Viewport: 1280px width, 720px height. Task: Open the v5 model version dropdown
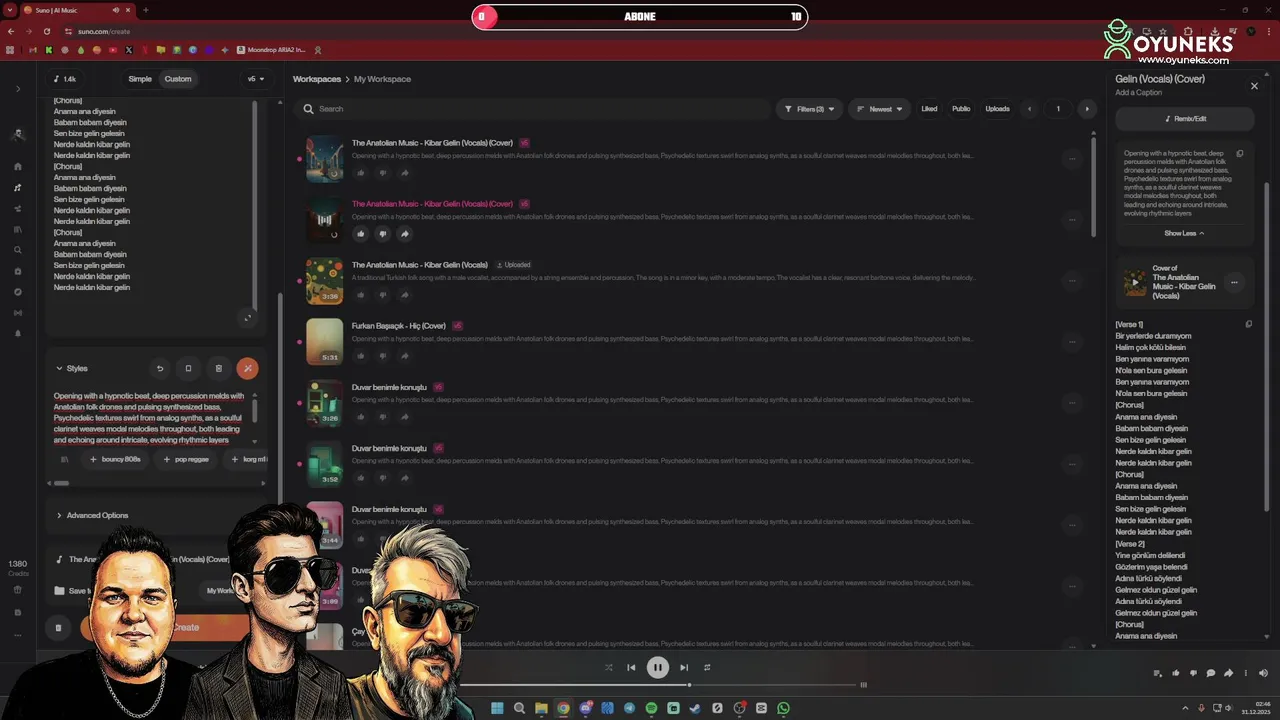point(257,79)
